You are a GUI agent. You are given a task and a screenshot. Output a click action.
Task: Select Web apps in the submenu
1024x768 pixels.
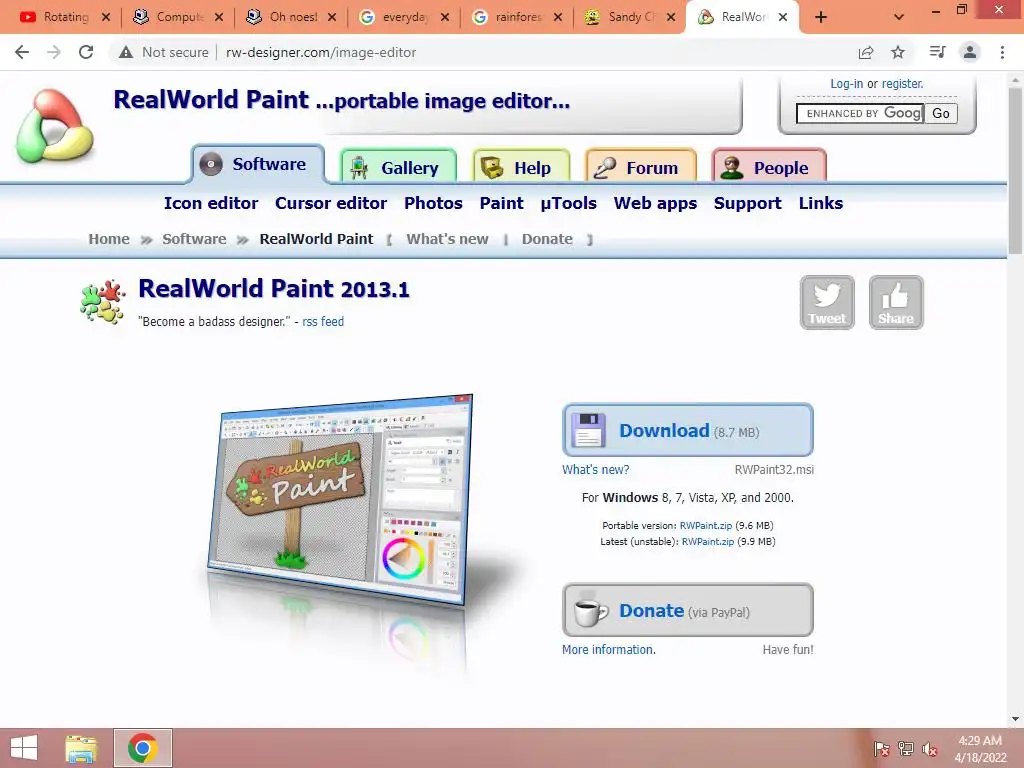(655, 203)
